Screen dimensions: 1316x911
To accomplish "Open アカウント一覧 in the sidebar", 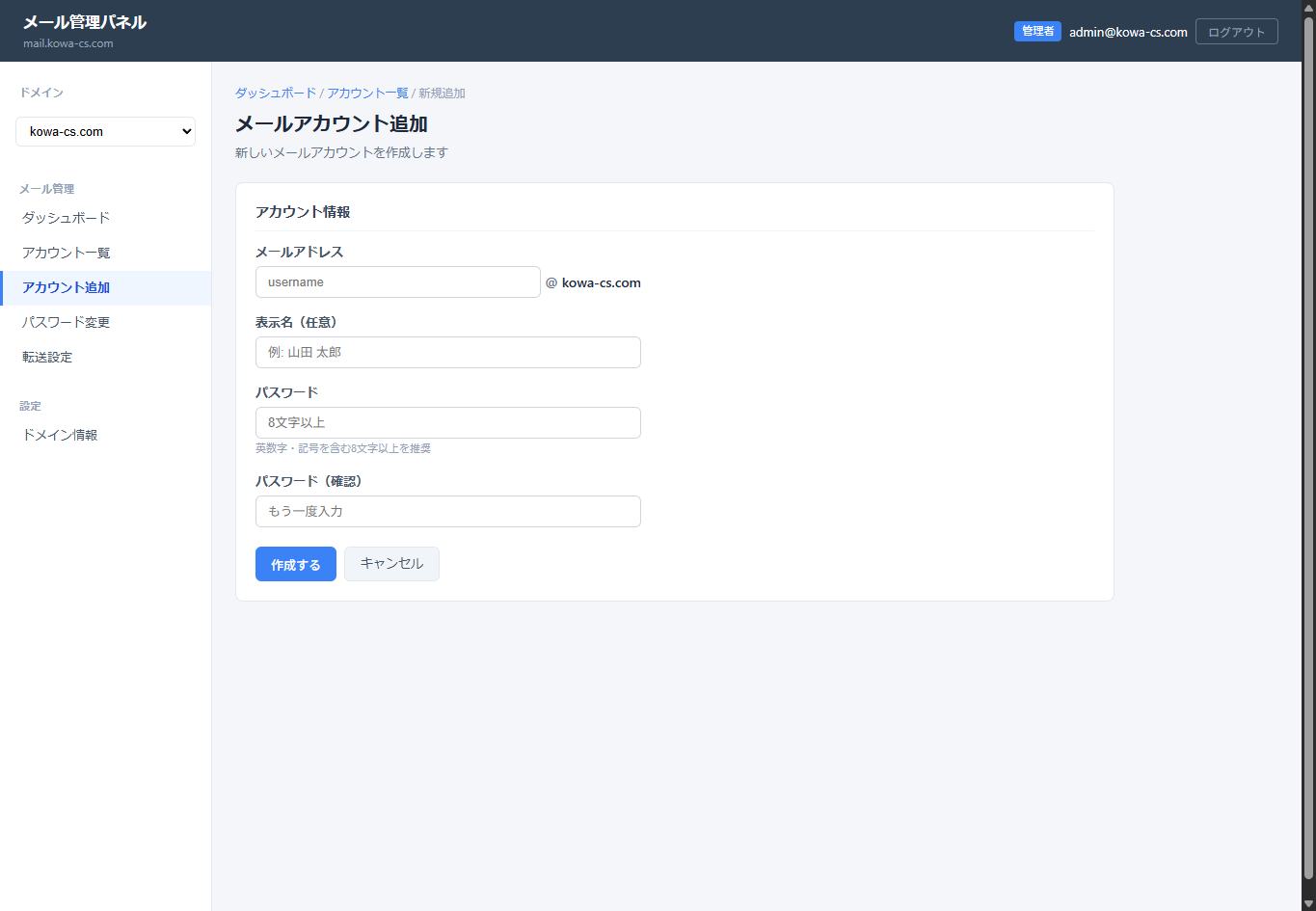I will pos(67,253).
